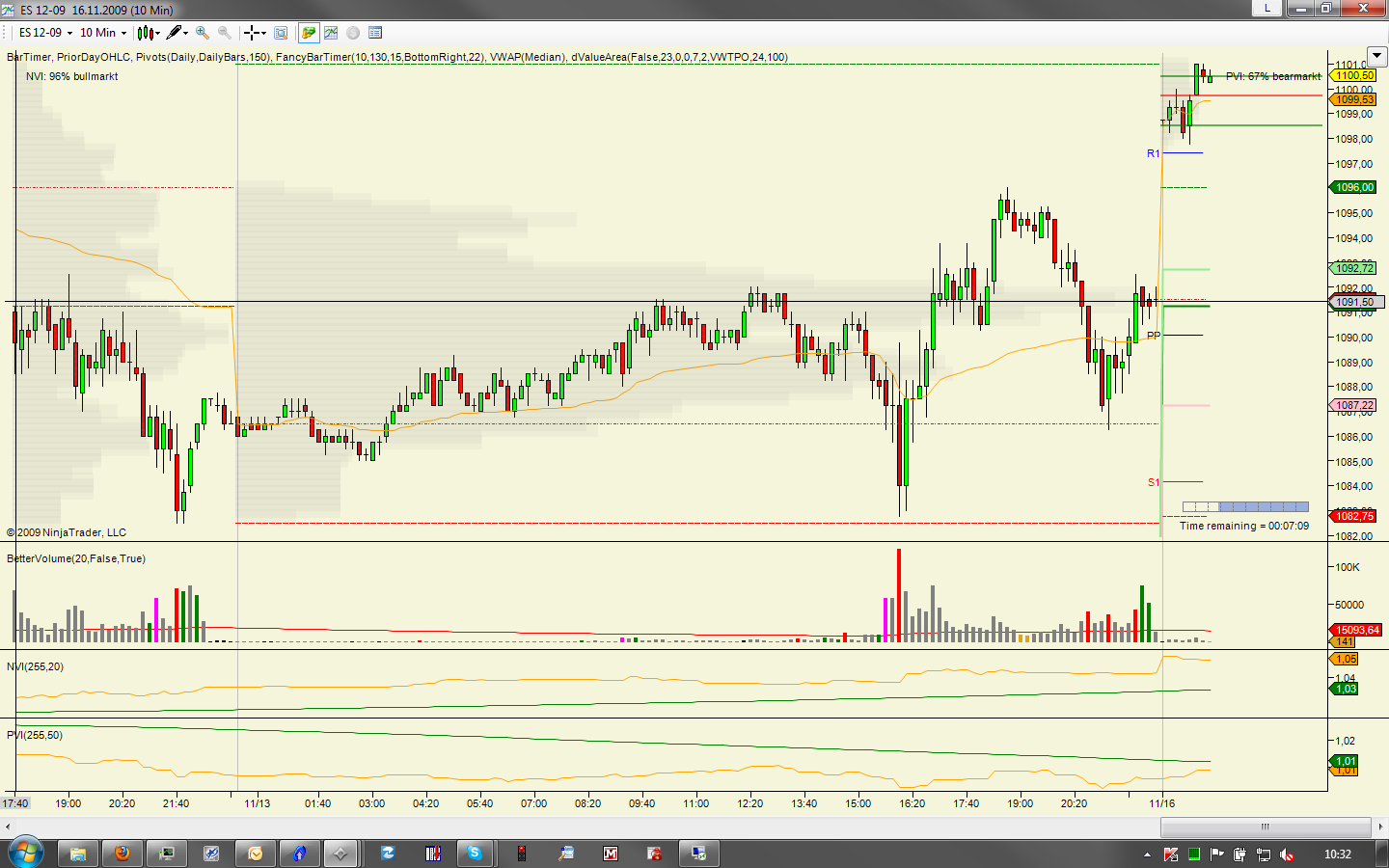Click the remote desktop taskbar icon
The width and height of the screenshot is (1389, 868).
click(x=698, y=854)
